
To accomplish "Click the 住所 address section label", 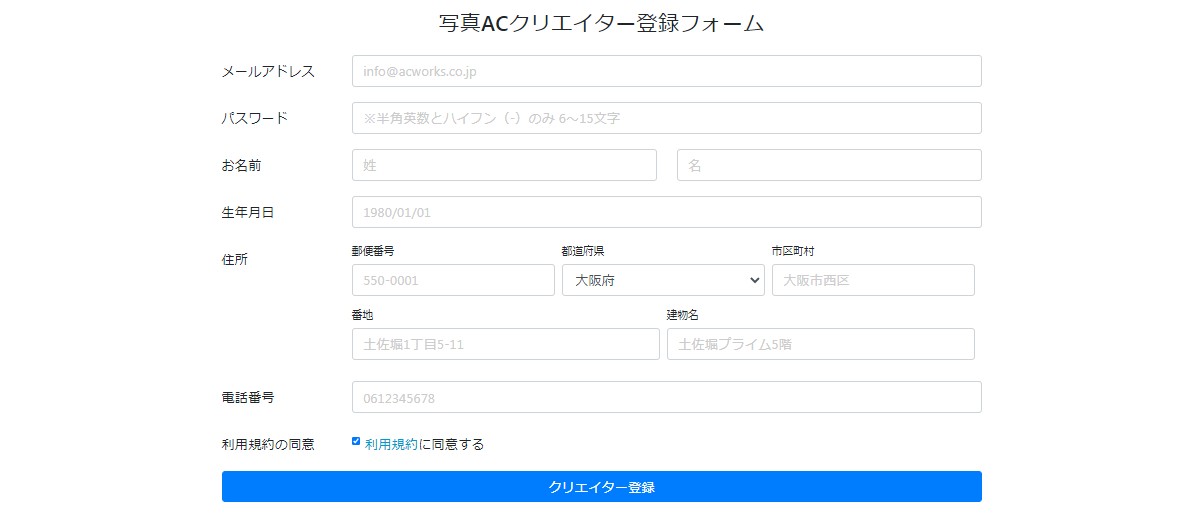I will tap(235, 259).
